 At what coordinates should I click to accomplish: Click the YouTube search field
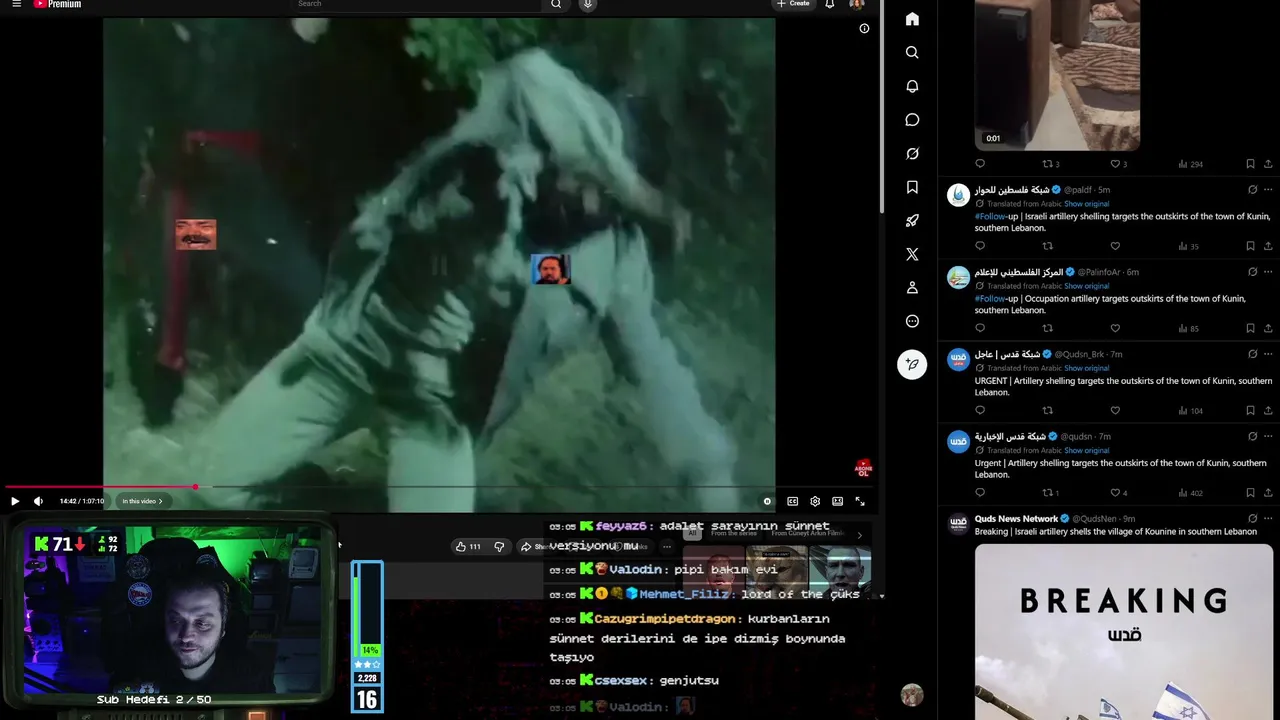click(x=417, y=4)
